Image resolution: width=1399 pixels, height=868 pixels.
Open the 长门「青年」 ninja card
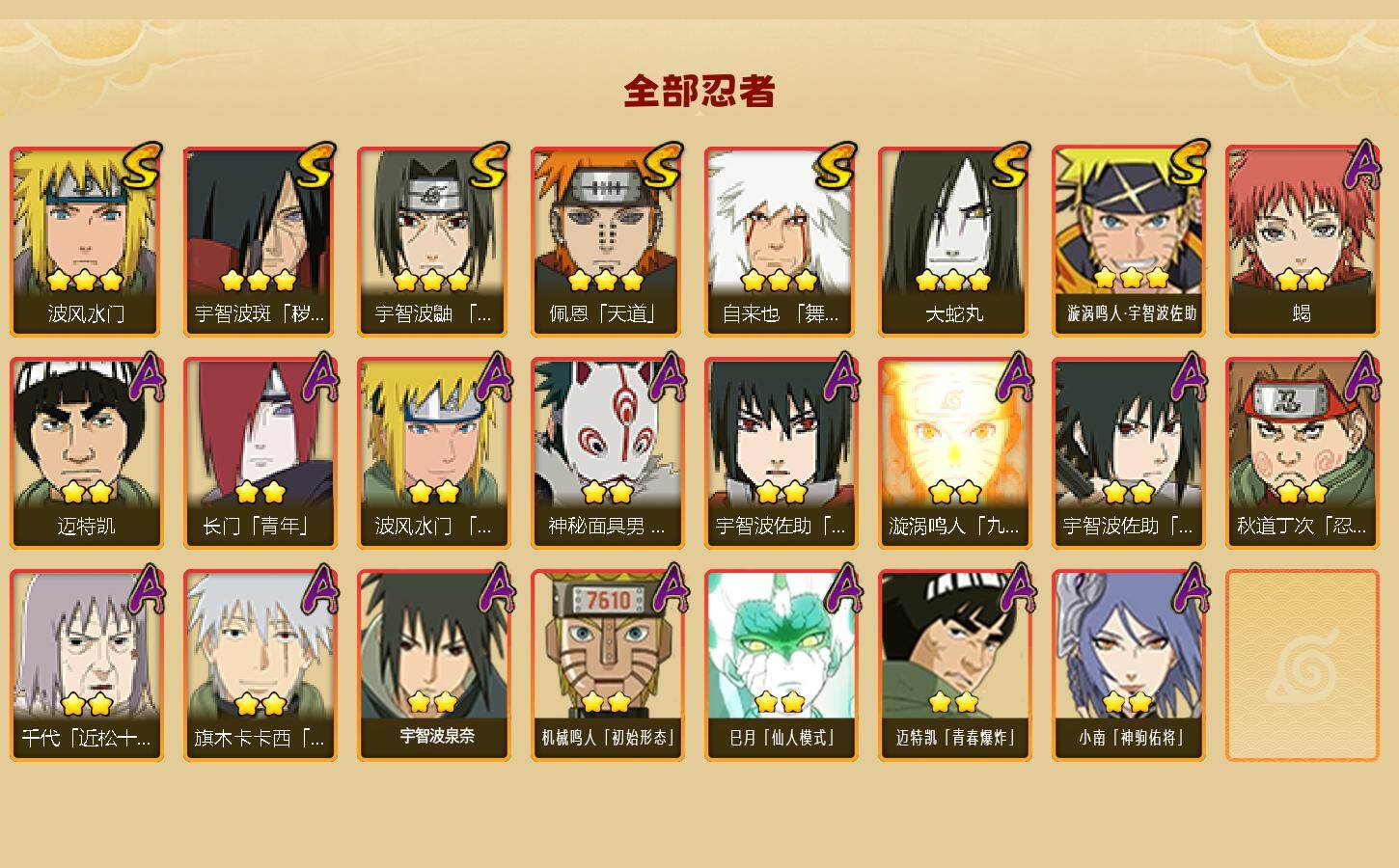(260, 453)
